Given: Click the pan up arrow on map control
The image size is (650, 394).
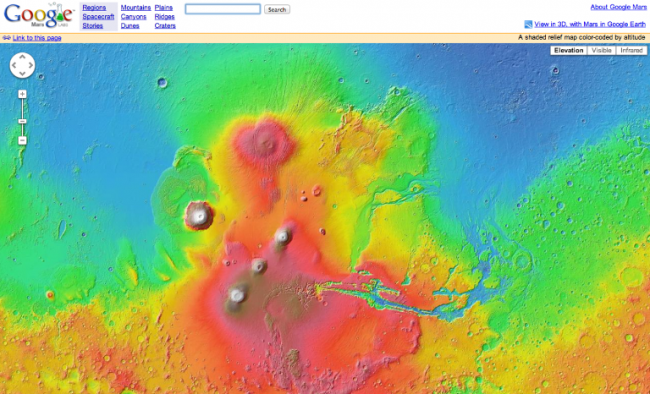Looking at the screenshot, I should (x=22, y=57).
